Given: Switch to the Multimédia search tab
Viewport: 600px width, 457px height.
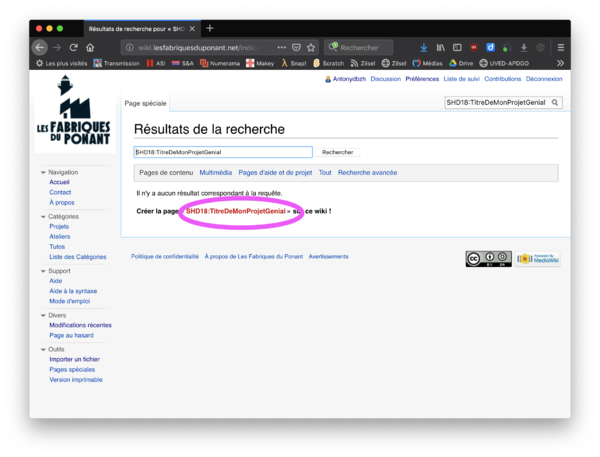Looking at the screenshot, I should 215,172.
